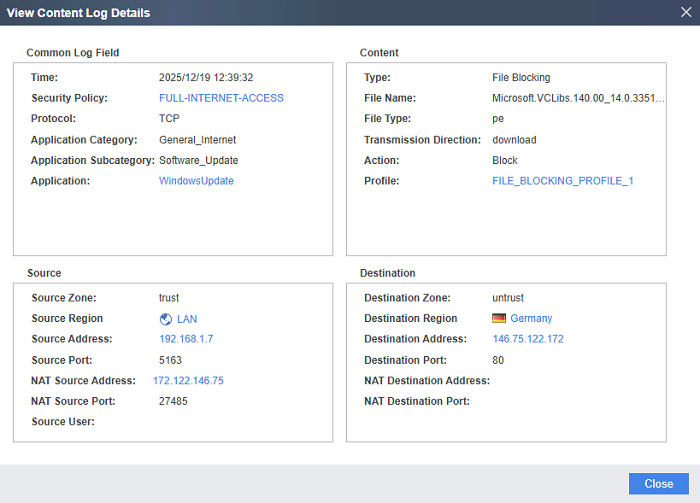Screen dimensions: 700x503
Task: Click the source port value 5163
Action: click(171, 360)
